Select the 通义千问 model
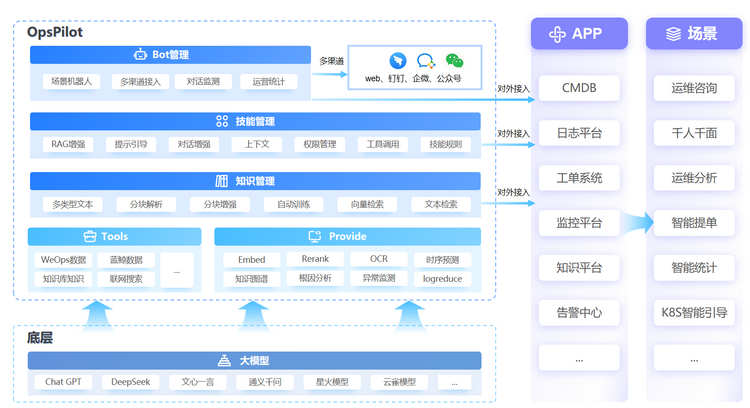 (x=265, y=382)
